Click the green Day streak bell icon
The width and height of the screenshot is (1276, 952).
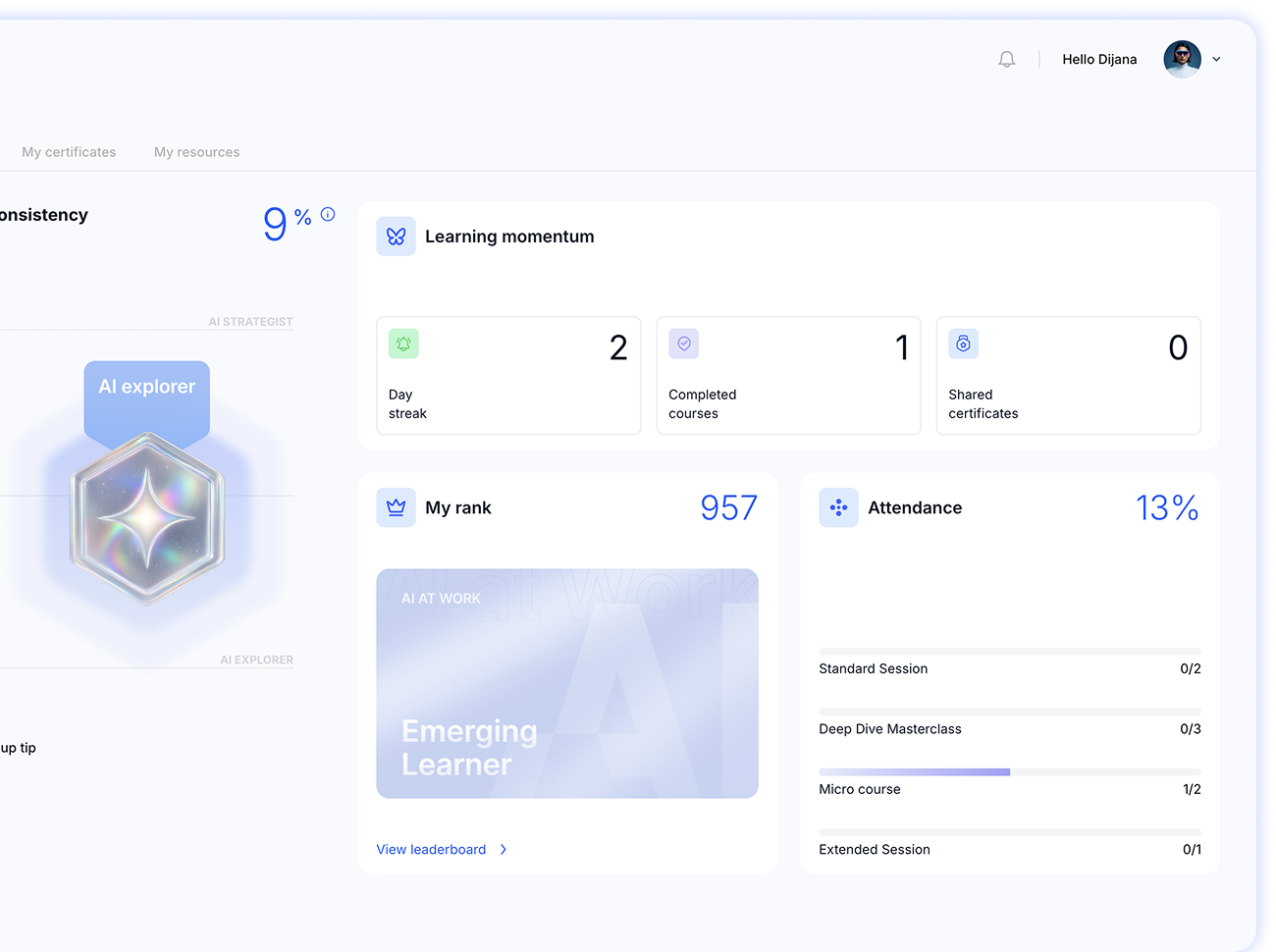(403, 344)
